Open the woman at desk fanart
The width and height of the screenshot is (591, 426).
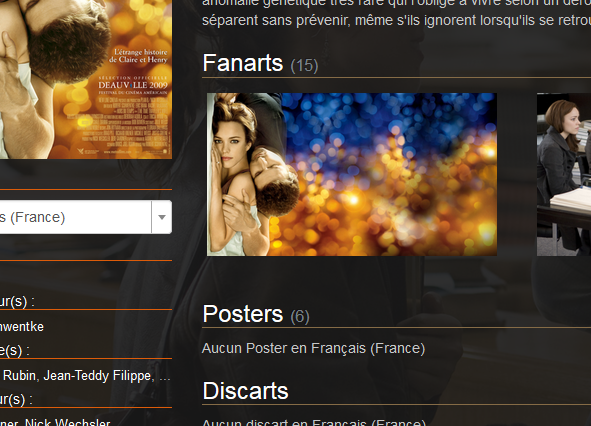pyautogui.click(x=564, y=174)
